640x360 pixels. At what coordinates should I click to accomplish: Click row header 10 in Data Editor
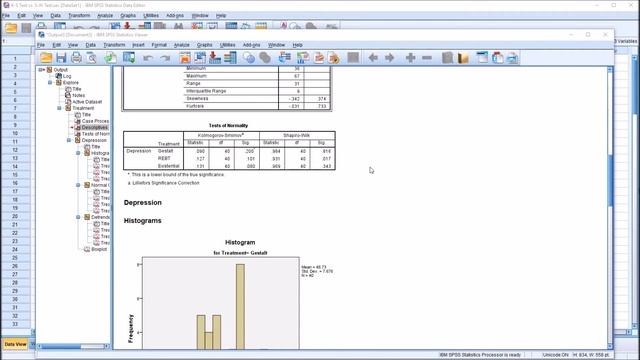(x=15, y=133)
